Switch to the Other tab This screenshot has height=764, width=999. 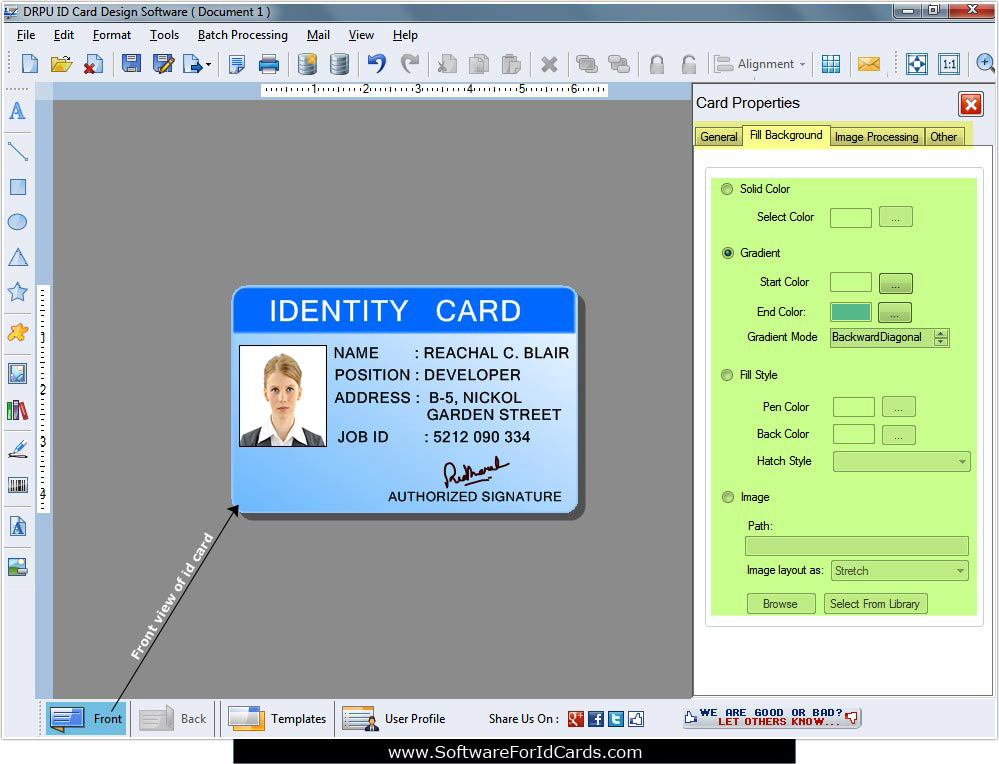944,136
